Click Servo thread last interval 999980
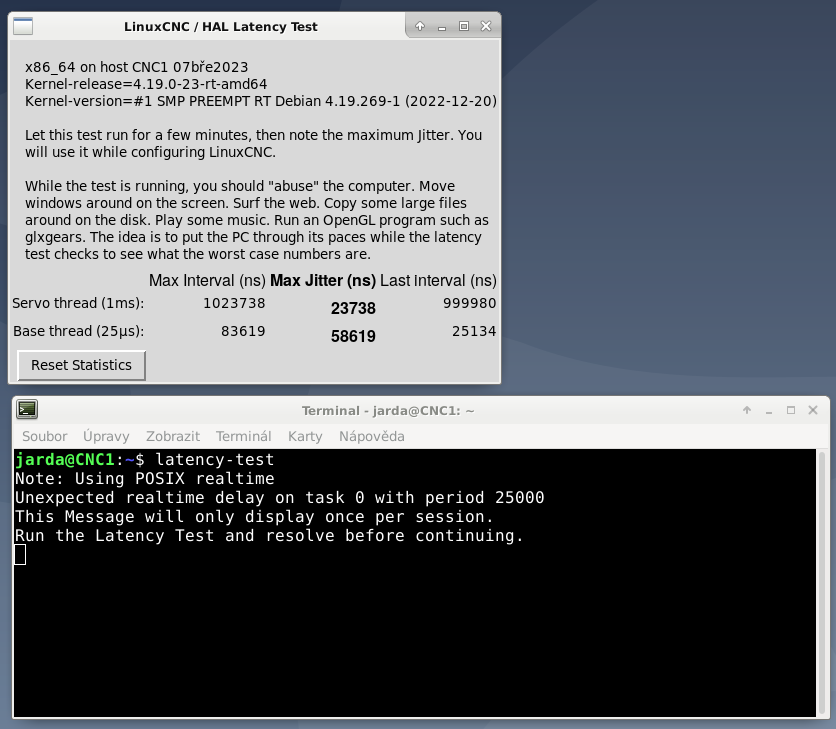Viewport: 836px width, 729px height. (x=469, y=303)
